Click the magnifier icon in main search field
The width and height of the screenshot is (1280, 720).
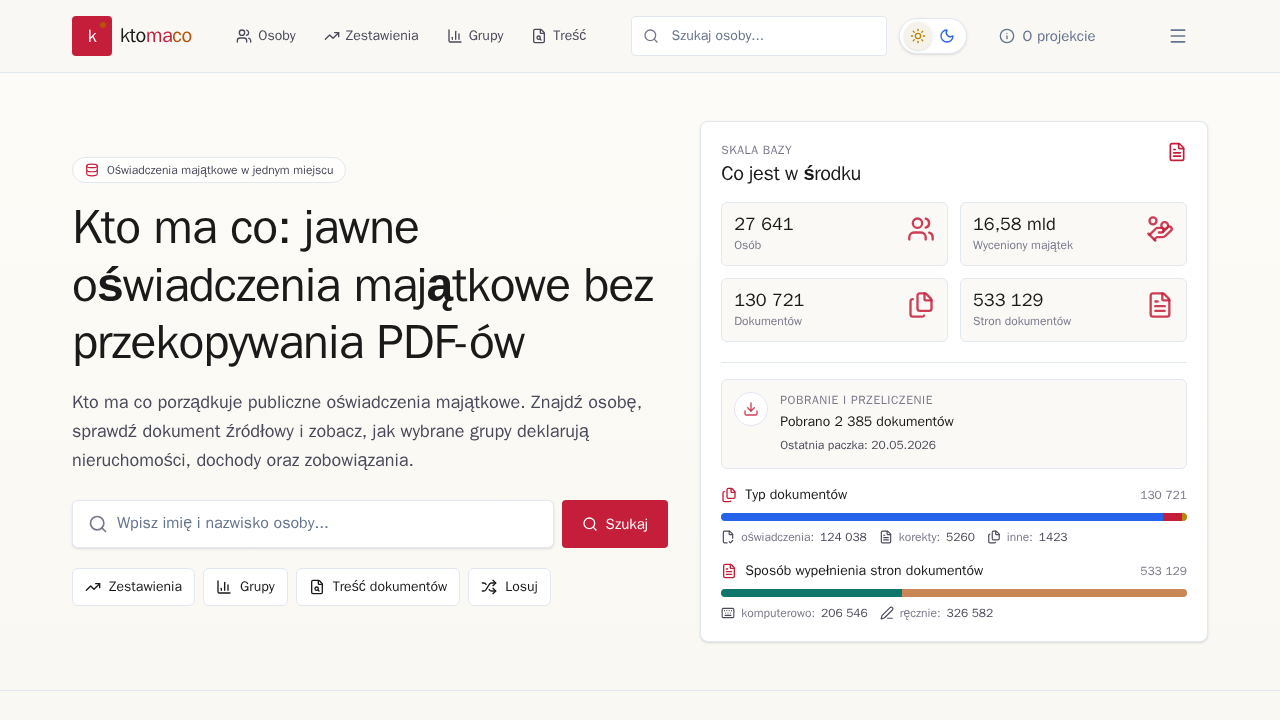click(x=98, y=524)
